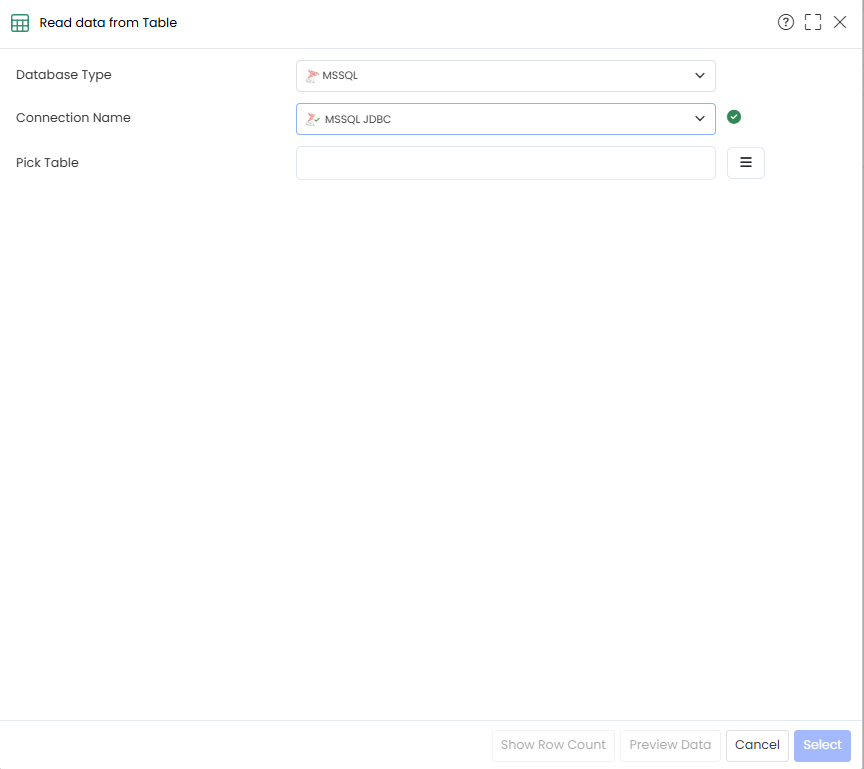Screen dimensions: 864x769
Task: Open the Connection Name dropdown
Action: click(505, 119)
